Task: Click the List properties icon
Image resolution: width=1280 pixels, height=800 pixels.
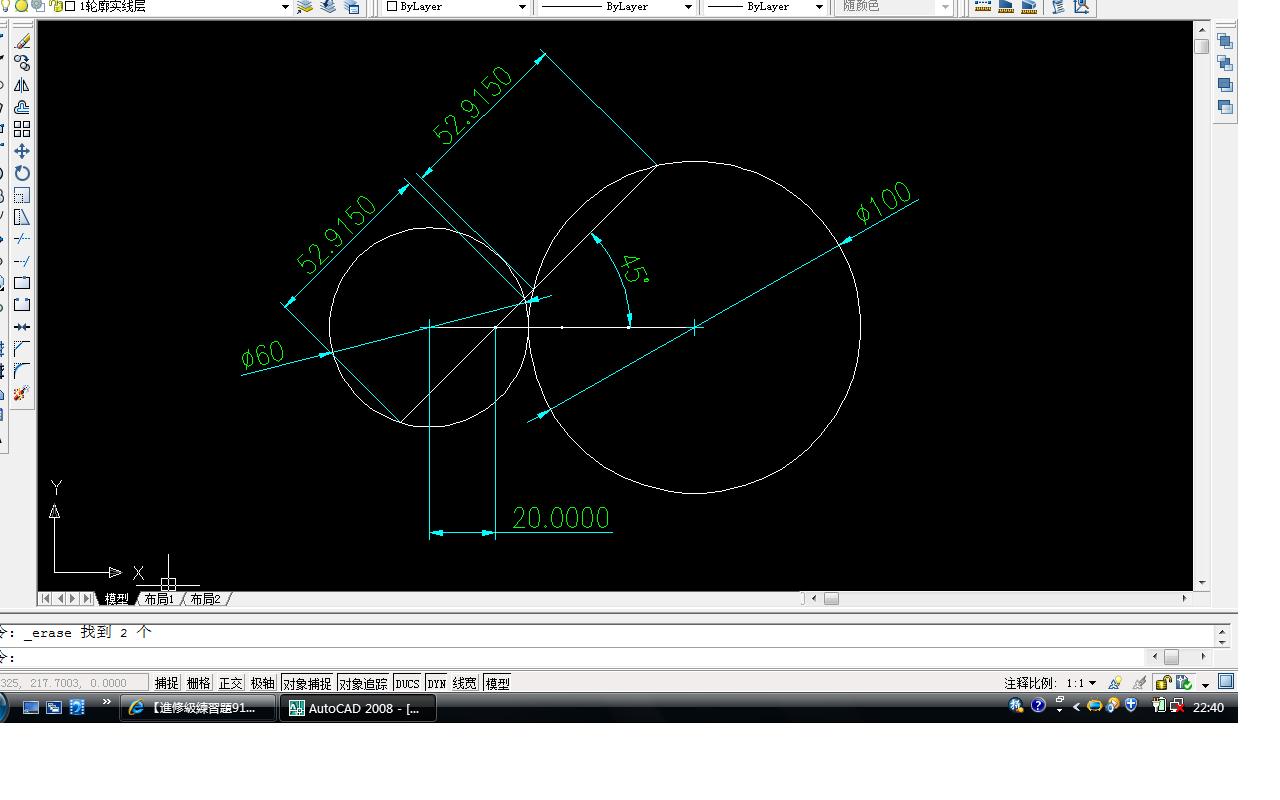Action: pos(1058,7)
